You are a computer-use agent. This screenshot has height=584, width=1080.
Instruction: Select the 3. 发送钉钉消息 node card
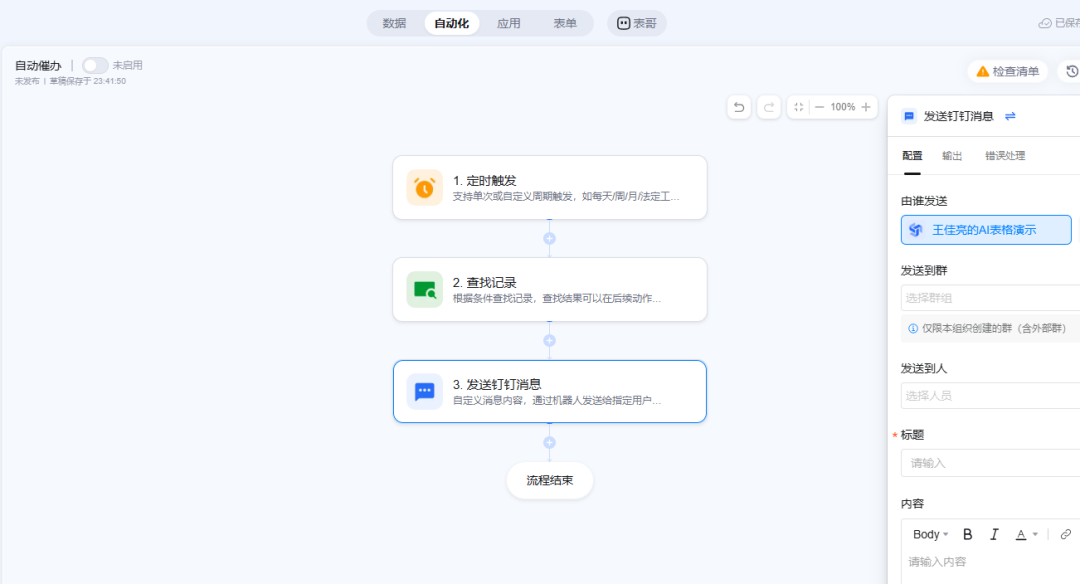tap(550, 391)
